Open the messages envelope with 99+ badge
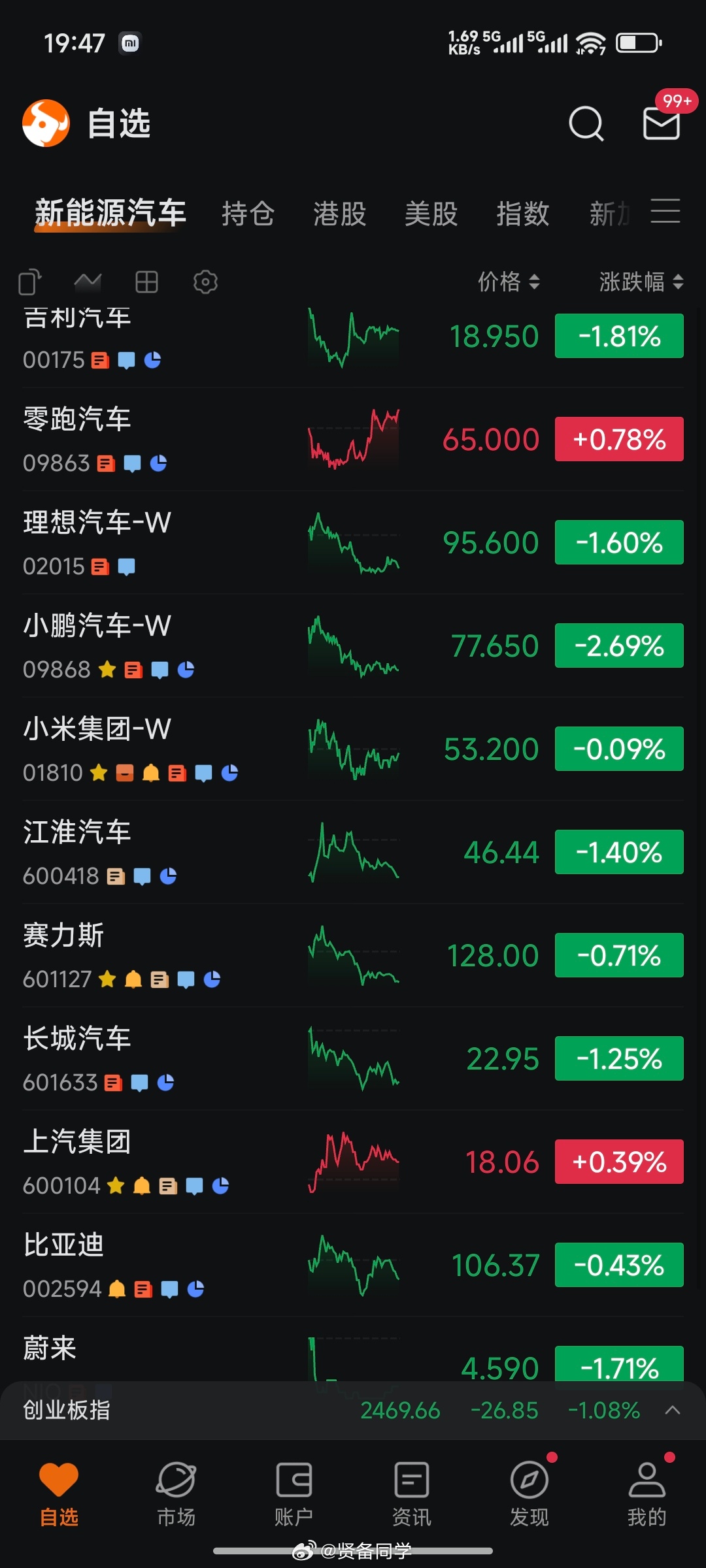The height and width of the screenshot is (1568, 706). 662,123
